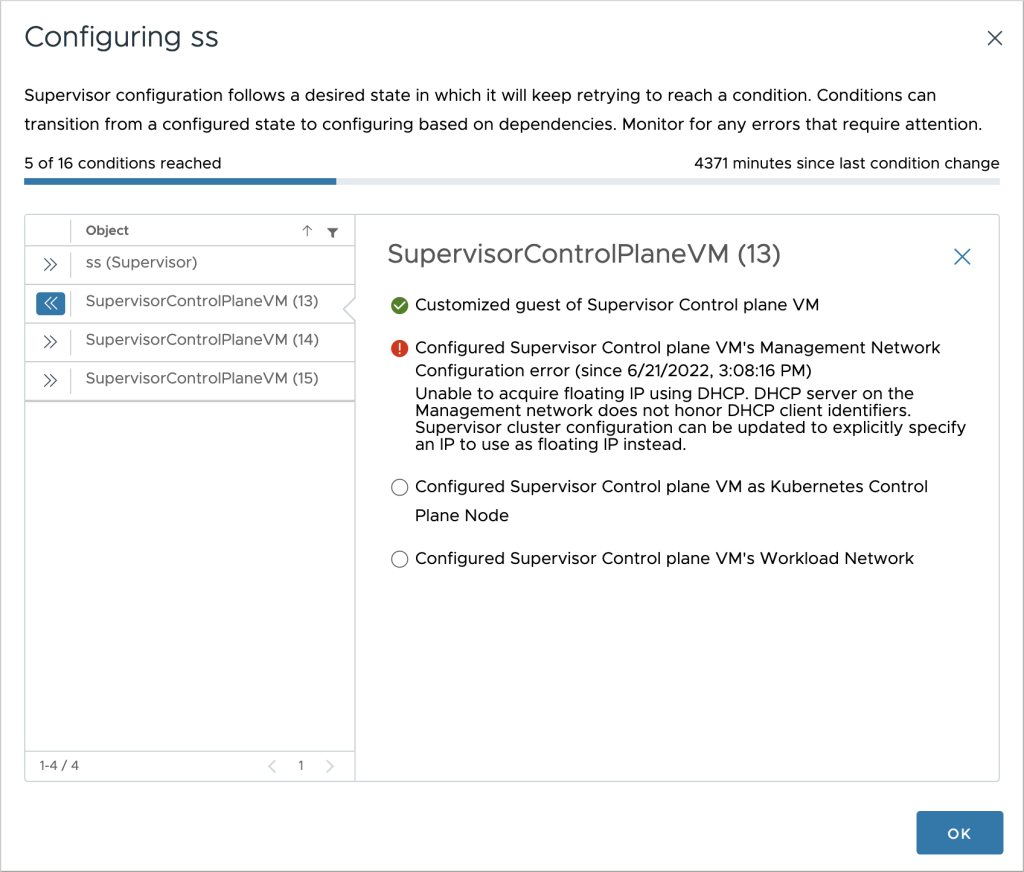Click the sort arrow in Object column header

[x=307, y=231]
